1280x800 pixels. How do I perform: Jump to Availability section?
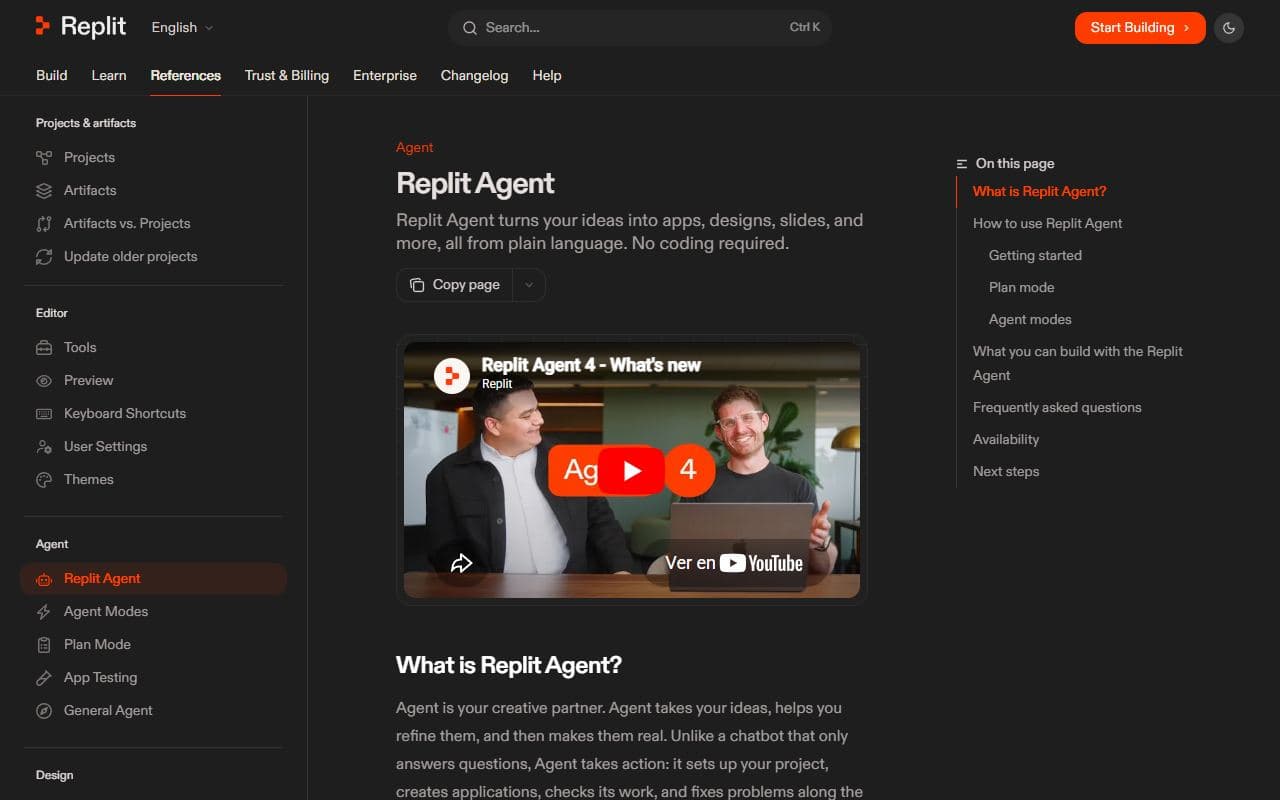[1006, 439]
